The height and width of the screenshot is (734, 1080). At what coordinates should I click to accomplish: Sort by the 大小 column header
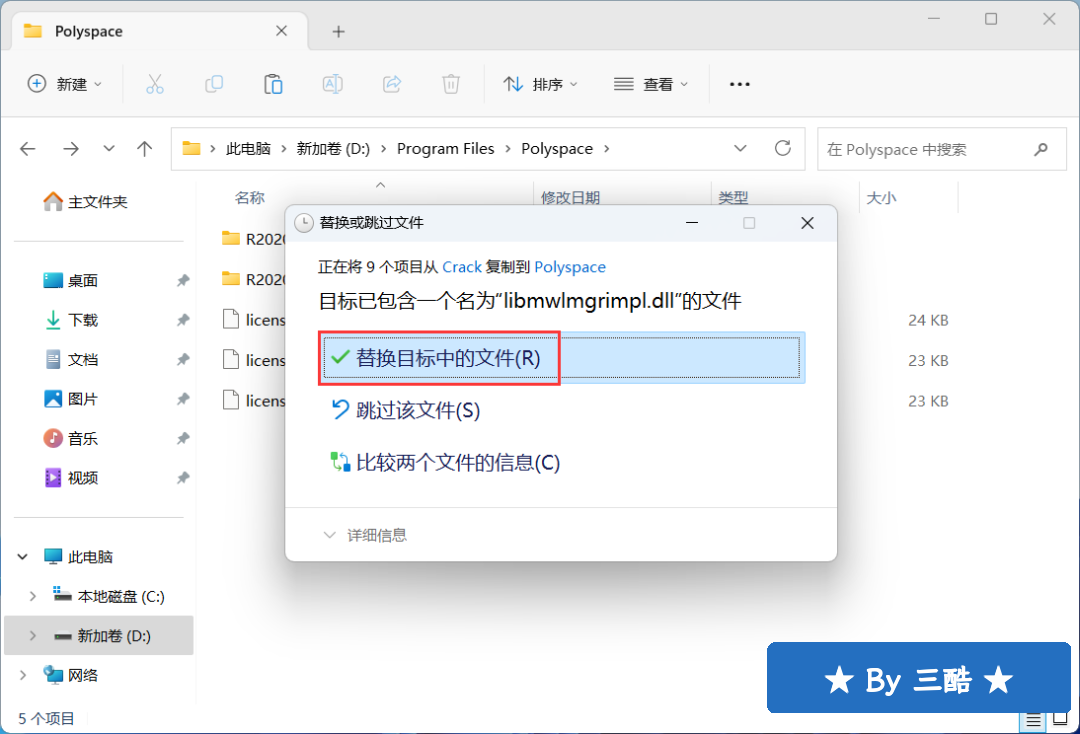(881, 198)
